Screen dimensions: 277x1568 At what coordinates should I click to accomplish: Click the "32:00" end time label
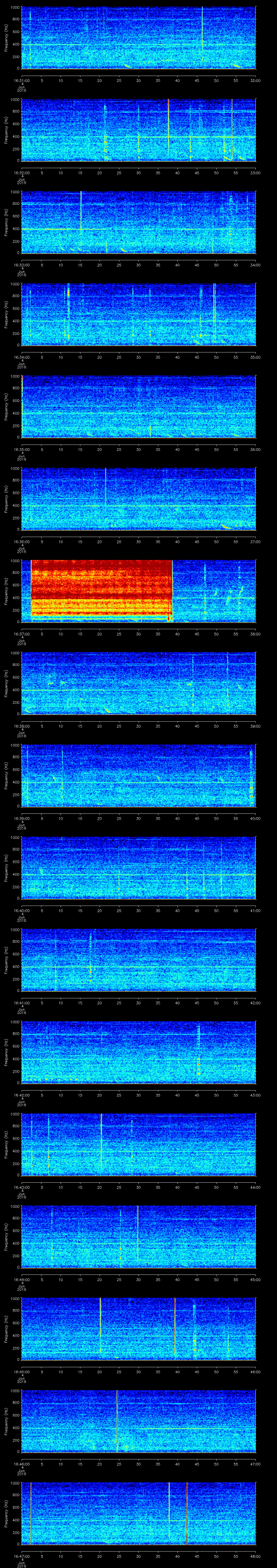(x=255, y=80)
